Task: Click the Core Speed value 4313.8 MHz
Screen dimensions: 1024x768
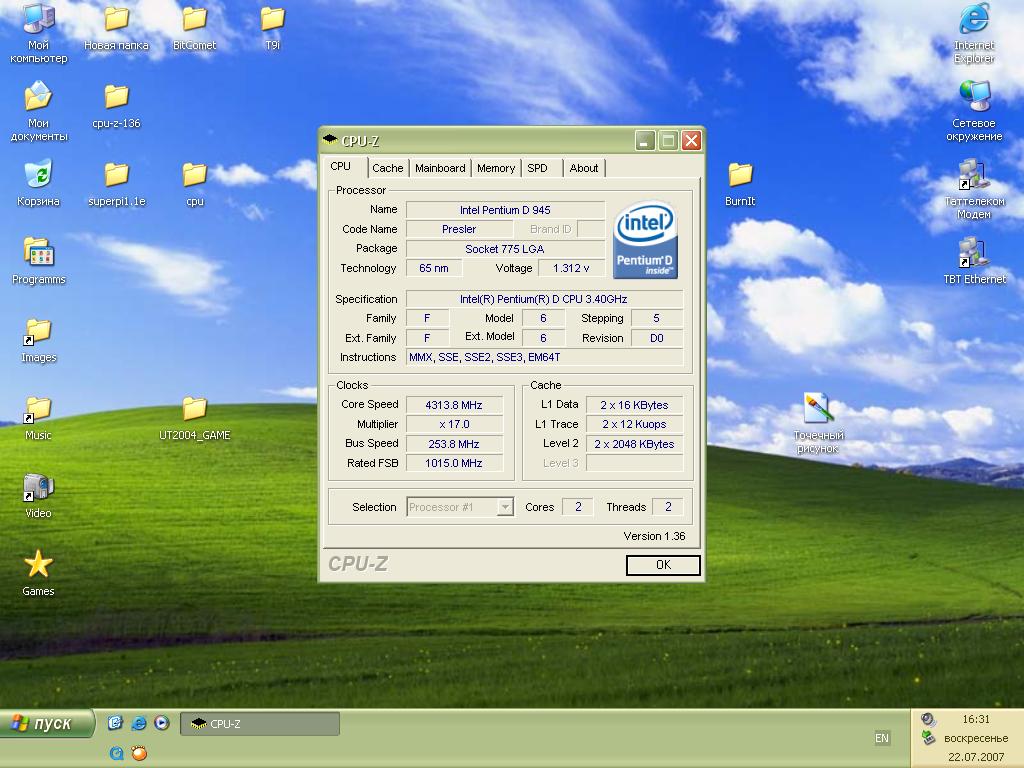Action: 454,404
